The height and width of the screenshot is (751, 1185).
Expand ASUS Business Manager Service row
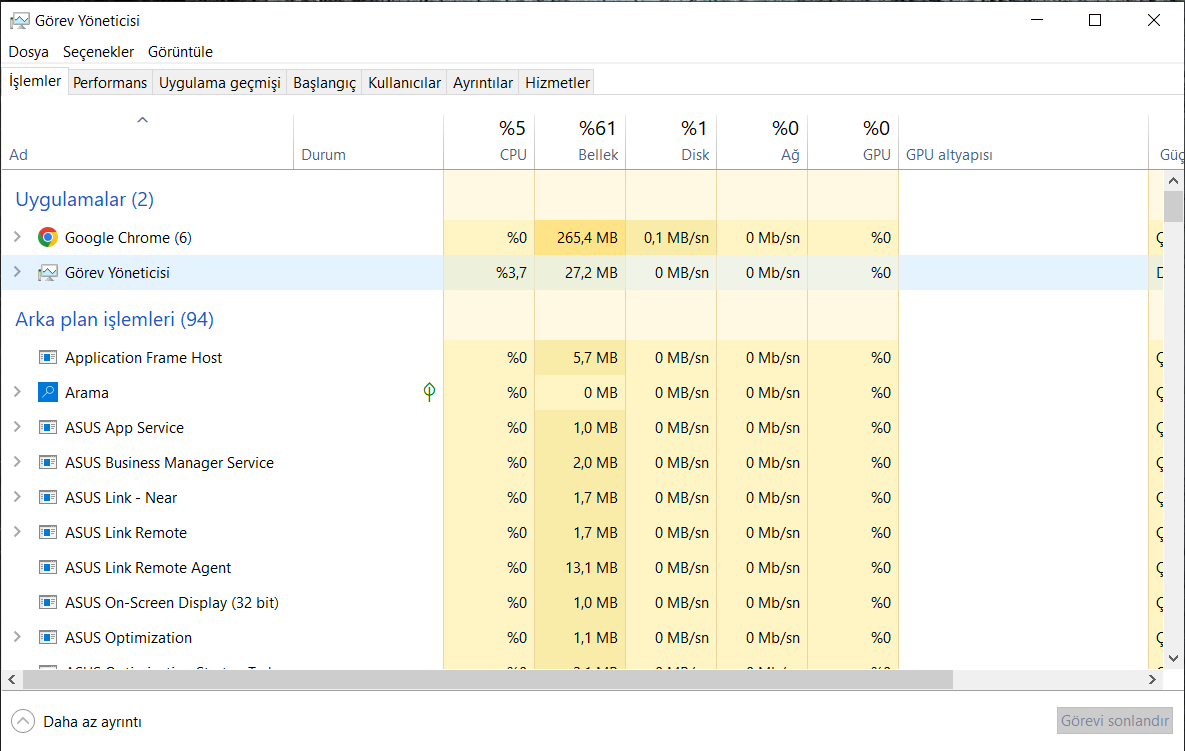(17, 463)
